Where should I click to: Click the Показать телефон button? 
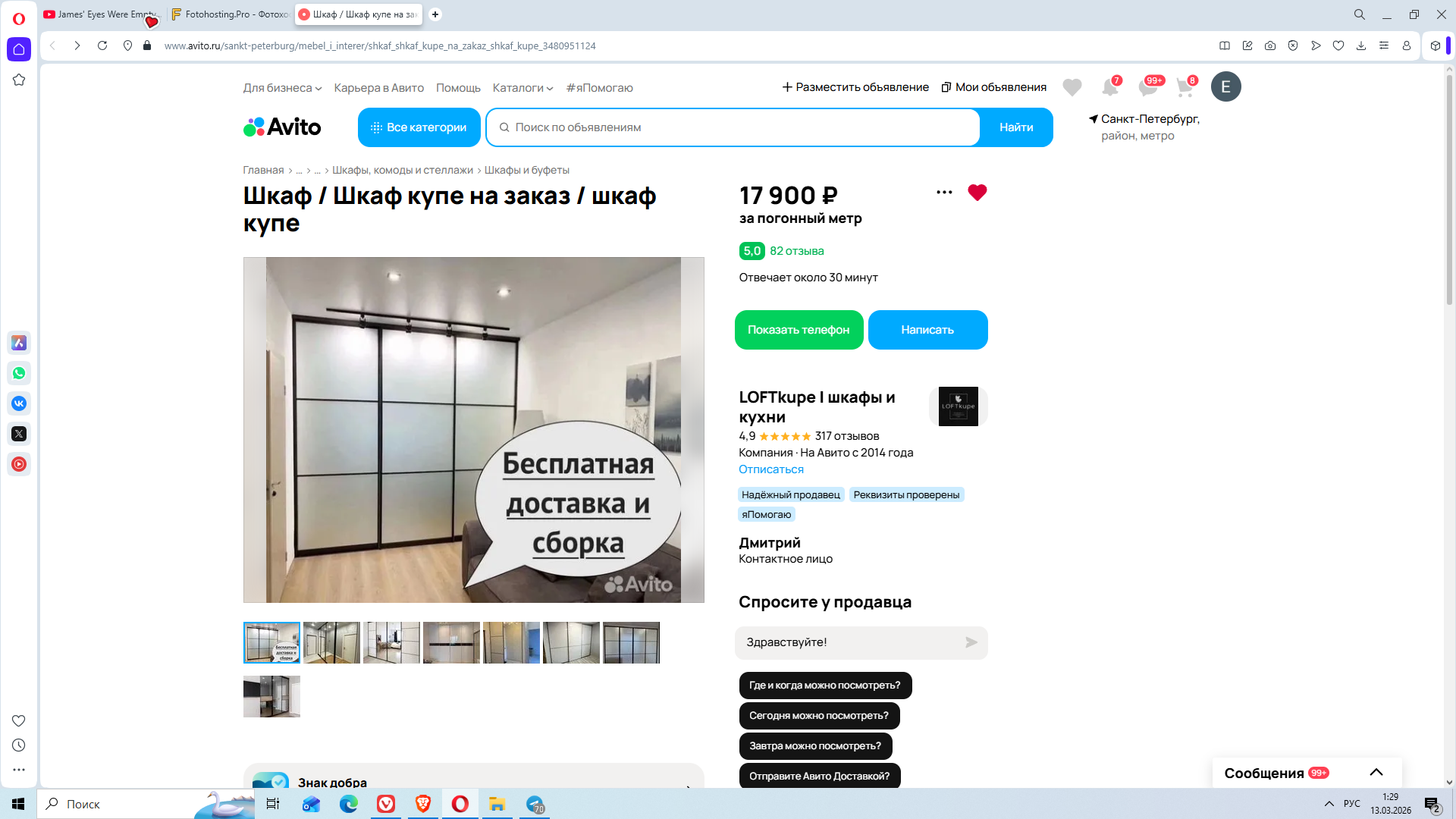(799, 330)
